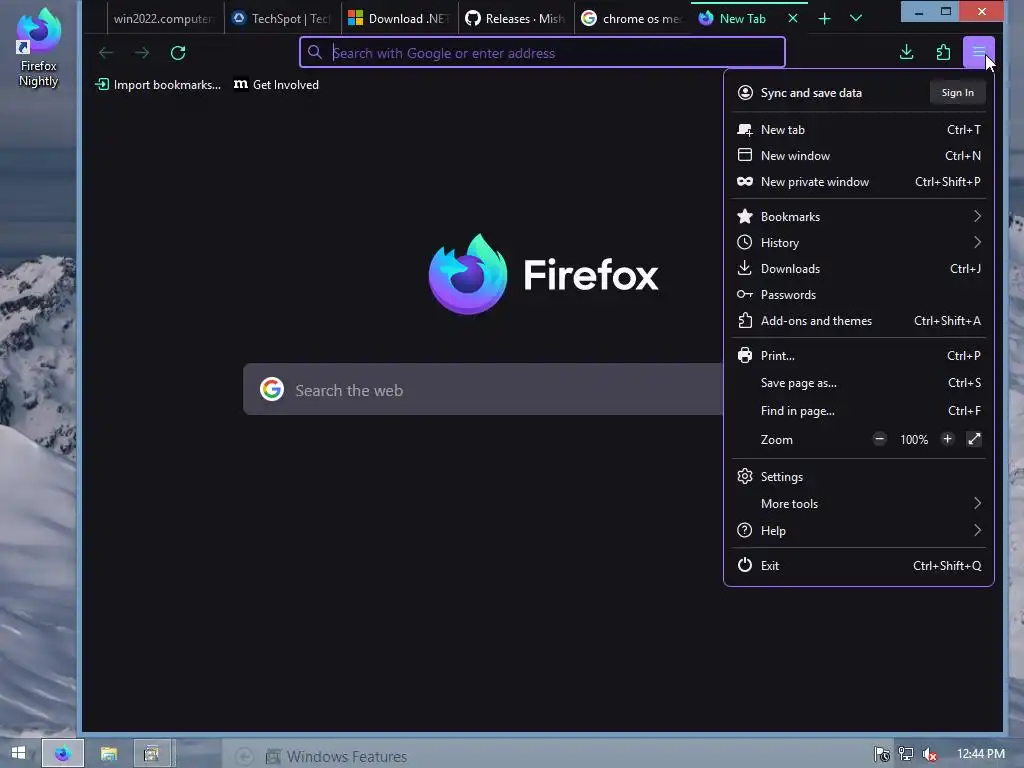
Task: Open New private window
Action: point(859,182)
